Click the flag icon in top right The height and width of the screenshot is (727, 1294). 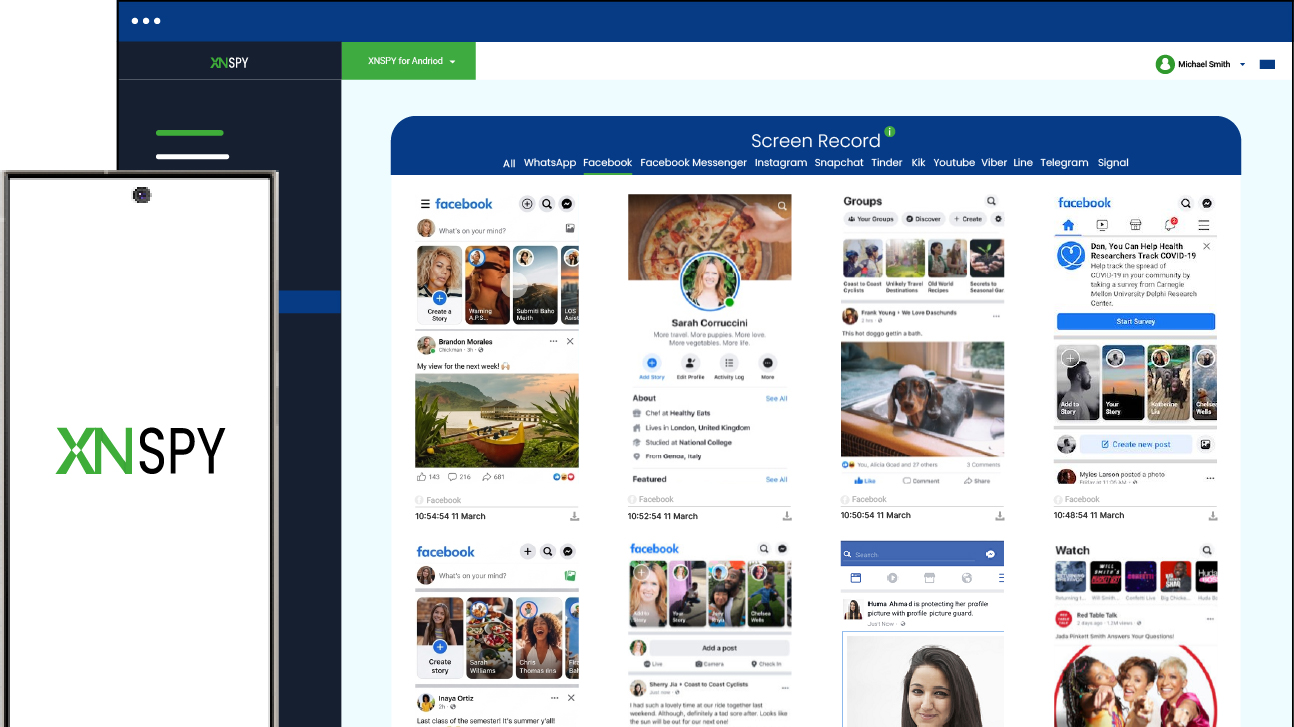[x=1267, y=64]
